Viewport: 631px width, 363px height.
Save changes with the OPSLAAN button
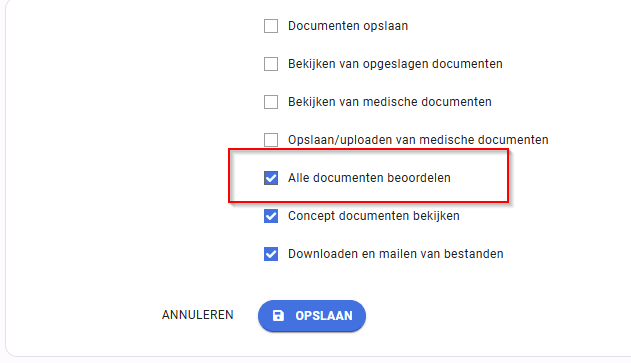pos(312,316)
